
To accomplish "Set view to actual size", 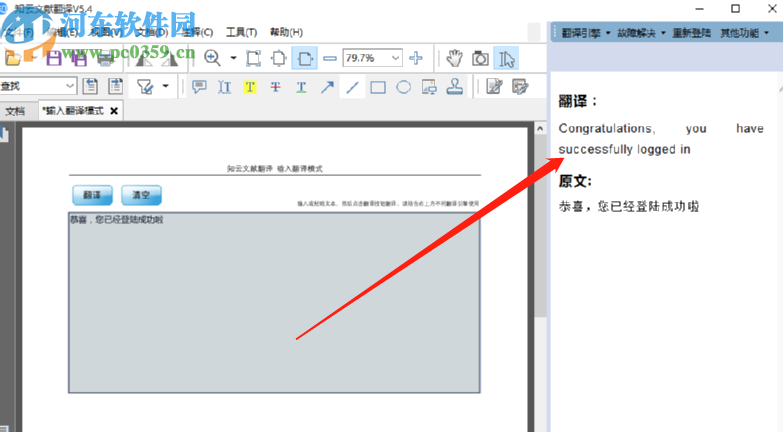I will (x=254, y=58).
